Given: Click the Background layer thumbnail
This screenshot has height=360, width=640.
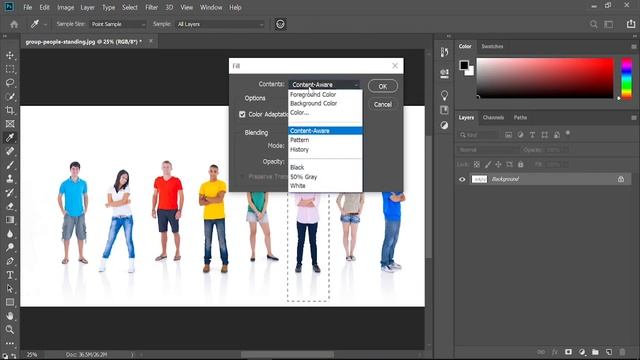Looking at the screenshot, I should coord(479,179).
